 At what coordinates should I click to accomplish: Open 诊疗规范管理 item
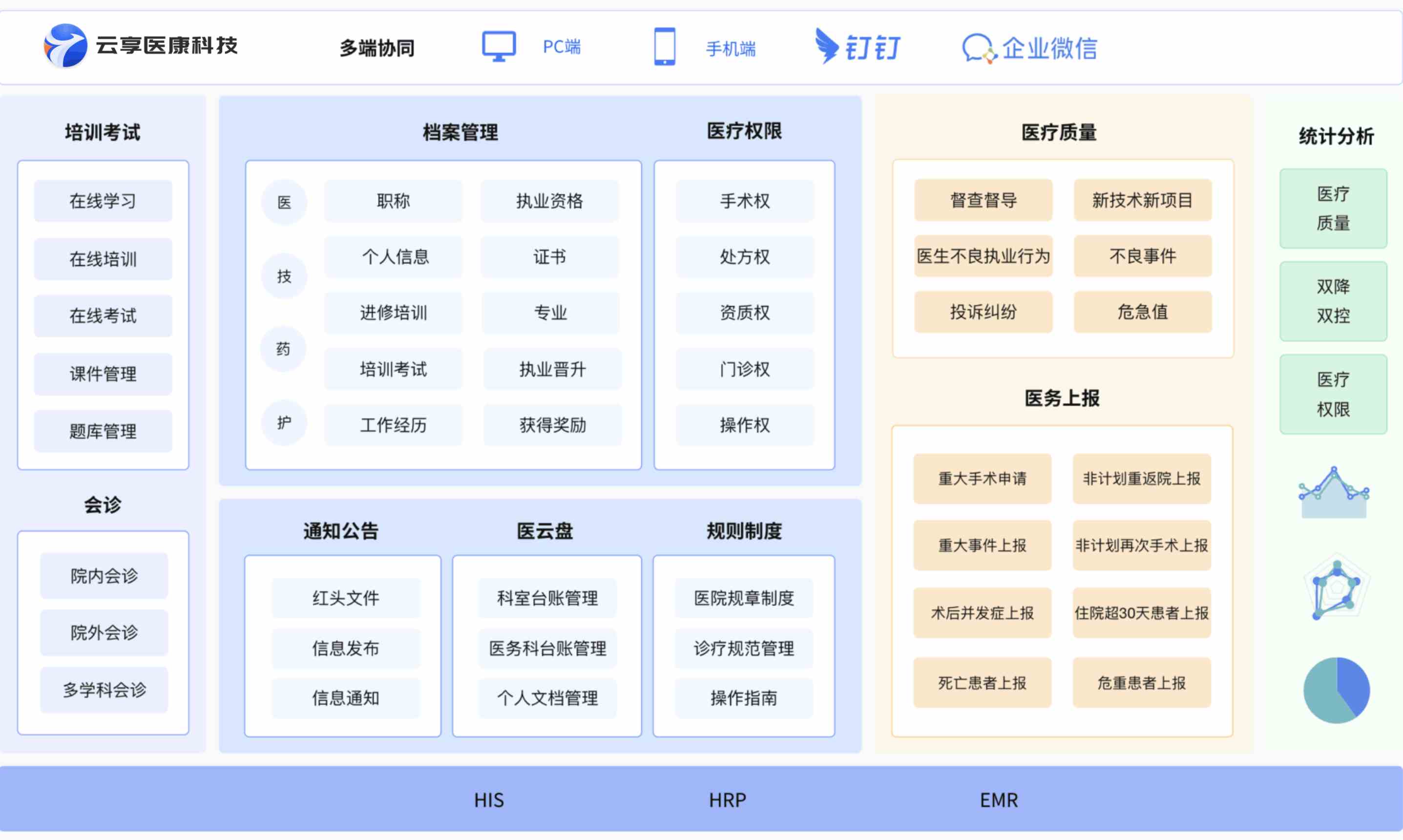click(x=744, y=648)
